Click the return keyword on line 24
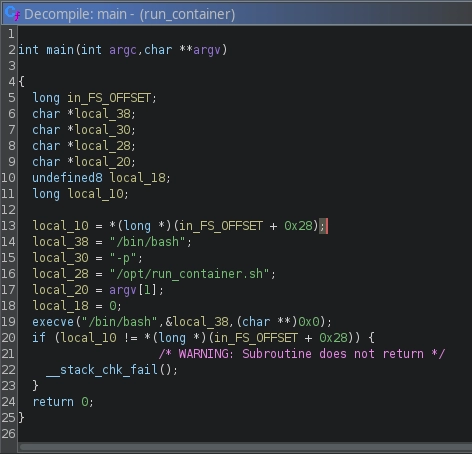472x454 pixels. [53, 402]
